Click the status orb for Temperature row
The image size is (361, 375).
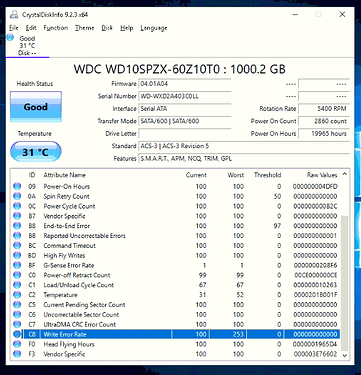pyautogui.click(x=17, y=295)
